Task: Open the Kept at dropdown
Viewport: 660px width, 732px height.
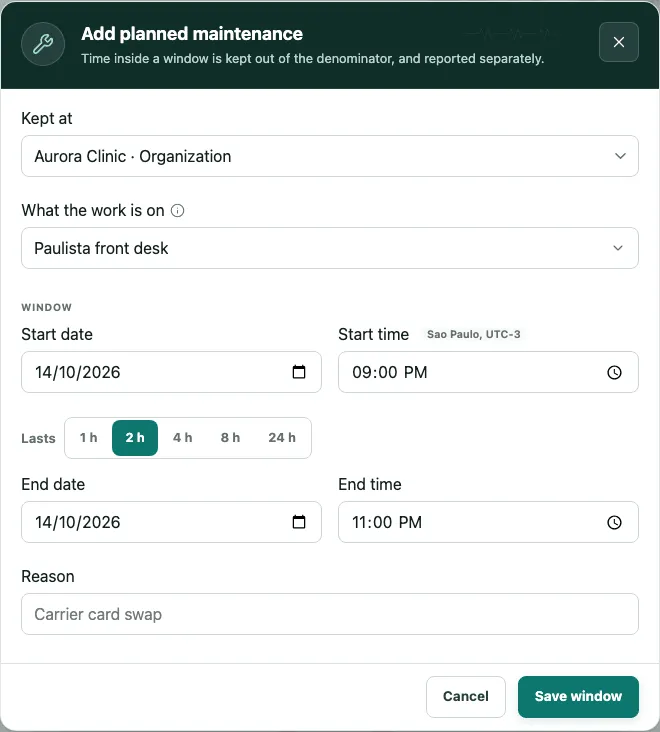Action: click(330, 156)
